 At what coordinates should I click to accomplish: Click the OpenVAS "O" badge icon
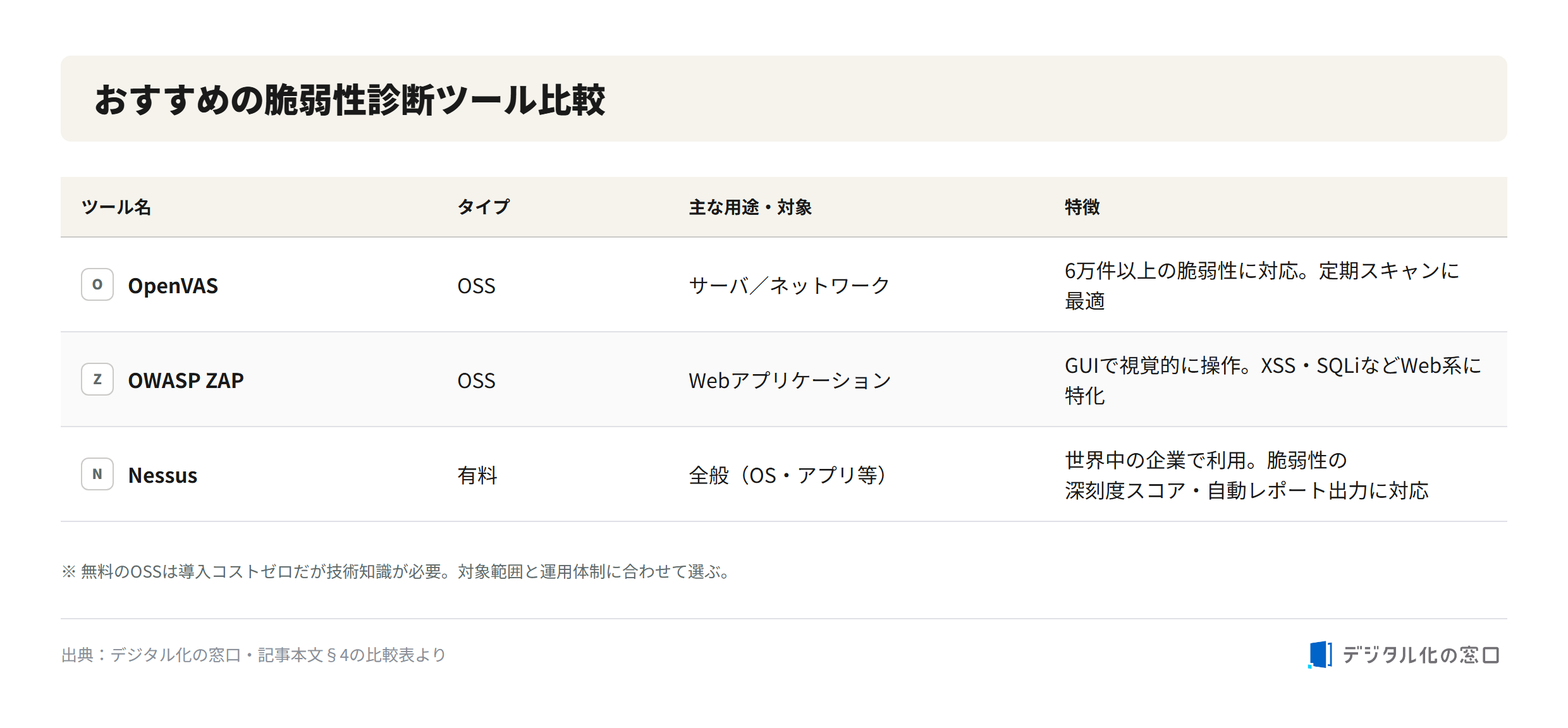point(97,284)
